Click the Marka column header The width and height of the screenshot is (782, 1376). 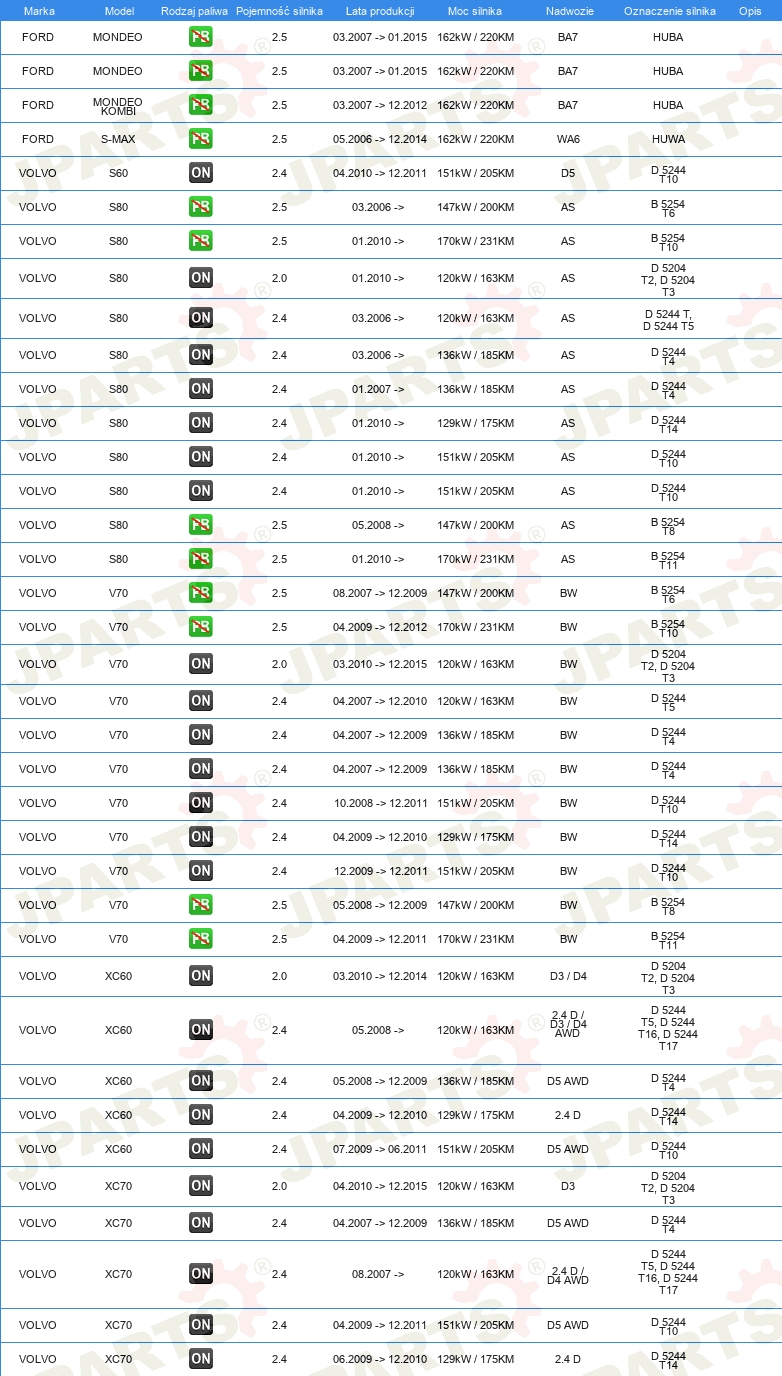(x=39, y=10)
